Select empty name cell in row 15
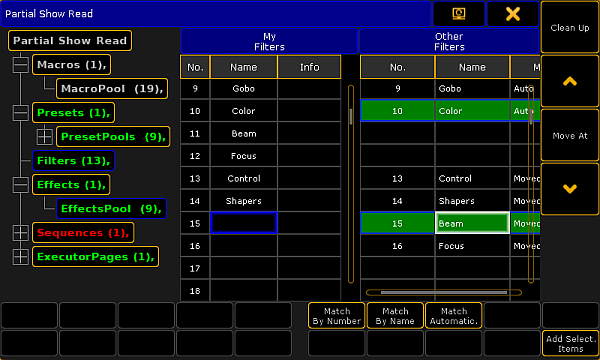Viewport: 600px width, 360px height. click(x=244, y=223)
